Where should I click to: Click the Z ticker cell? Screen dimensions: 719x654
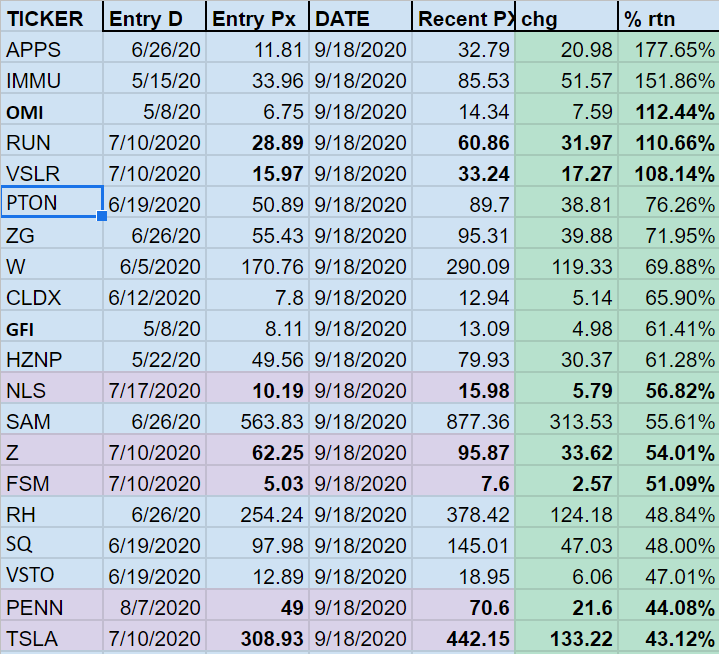pos(51,450)
